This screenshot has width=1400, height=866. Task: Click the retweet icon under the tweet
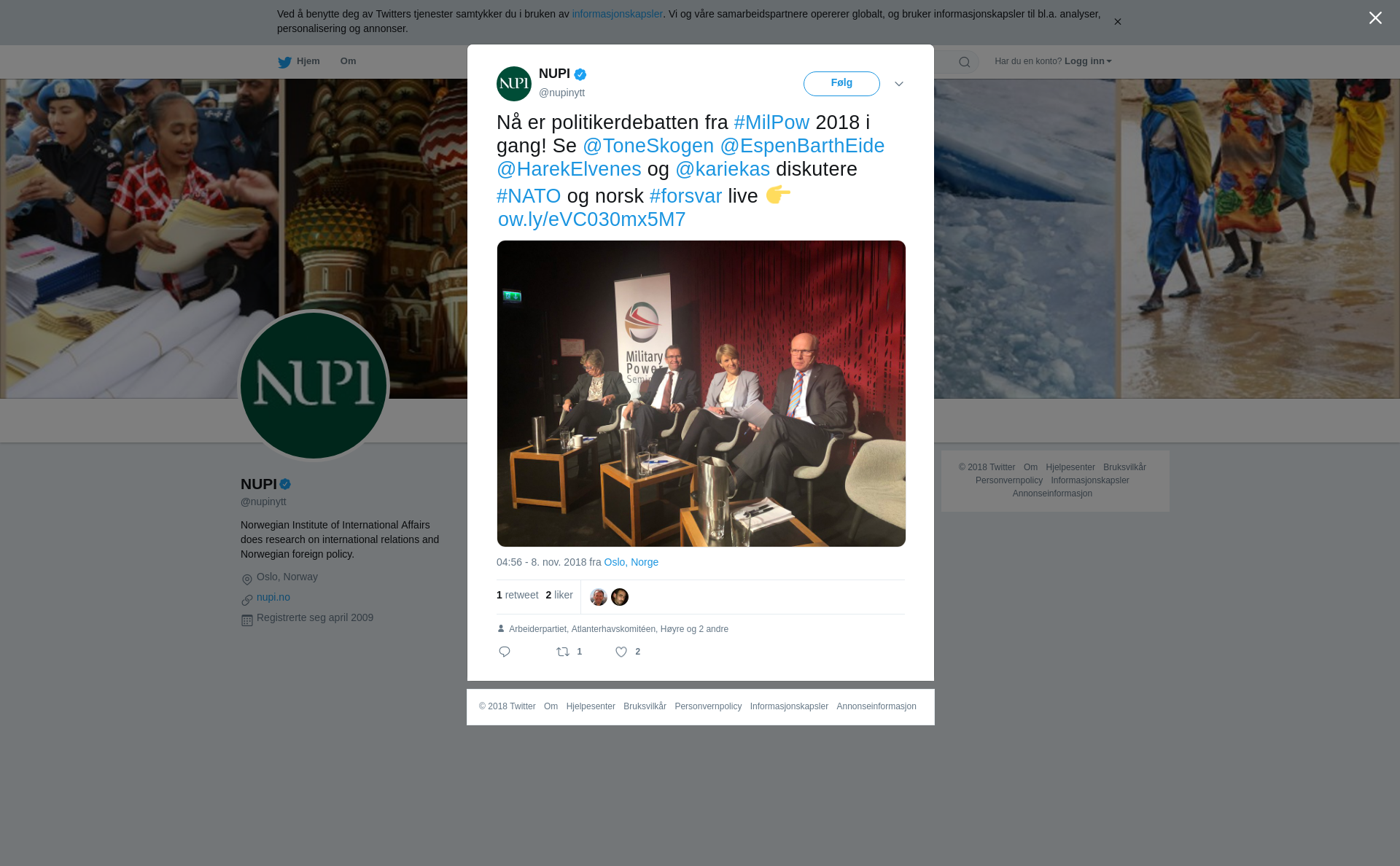563,652
